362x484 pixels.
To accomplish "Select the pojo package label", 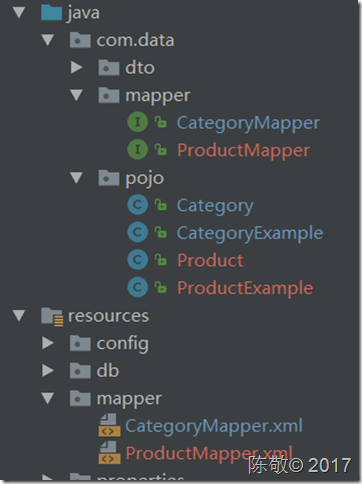I will [145, 179].
